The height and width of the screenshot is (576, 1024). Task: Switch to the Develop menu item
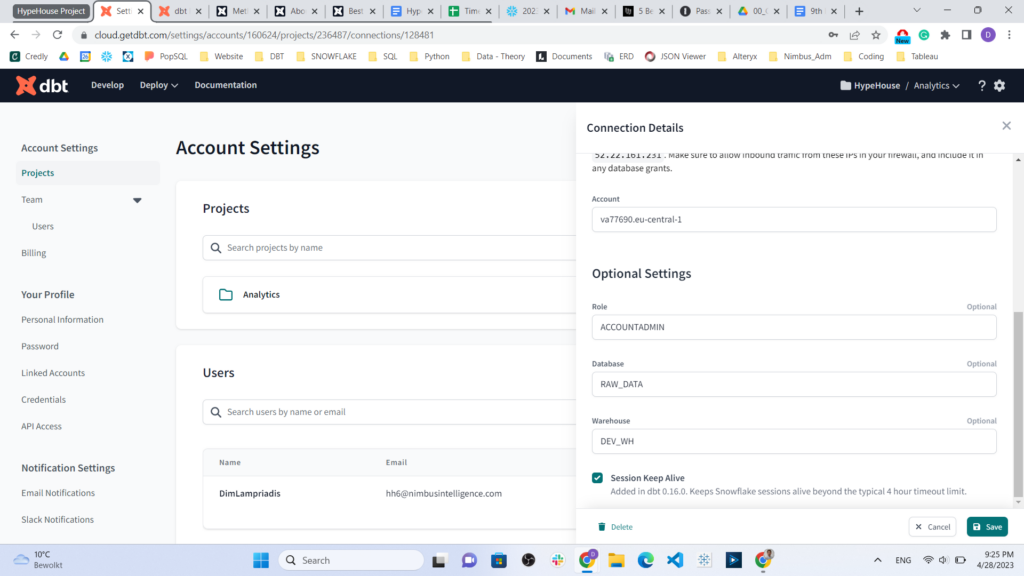pos(107,85)
